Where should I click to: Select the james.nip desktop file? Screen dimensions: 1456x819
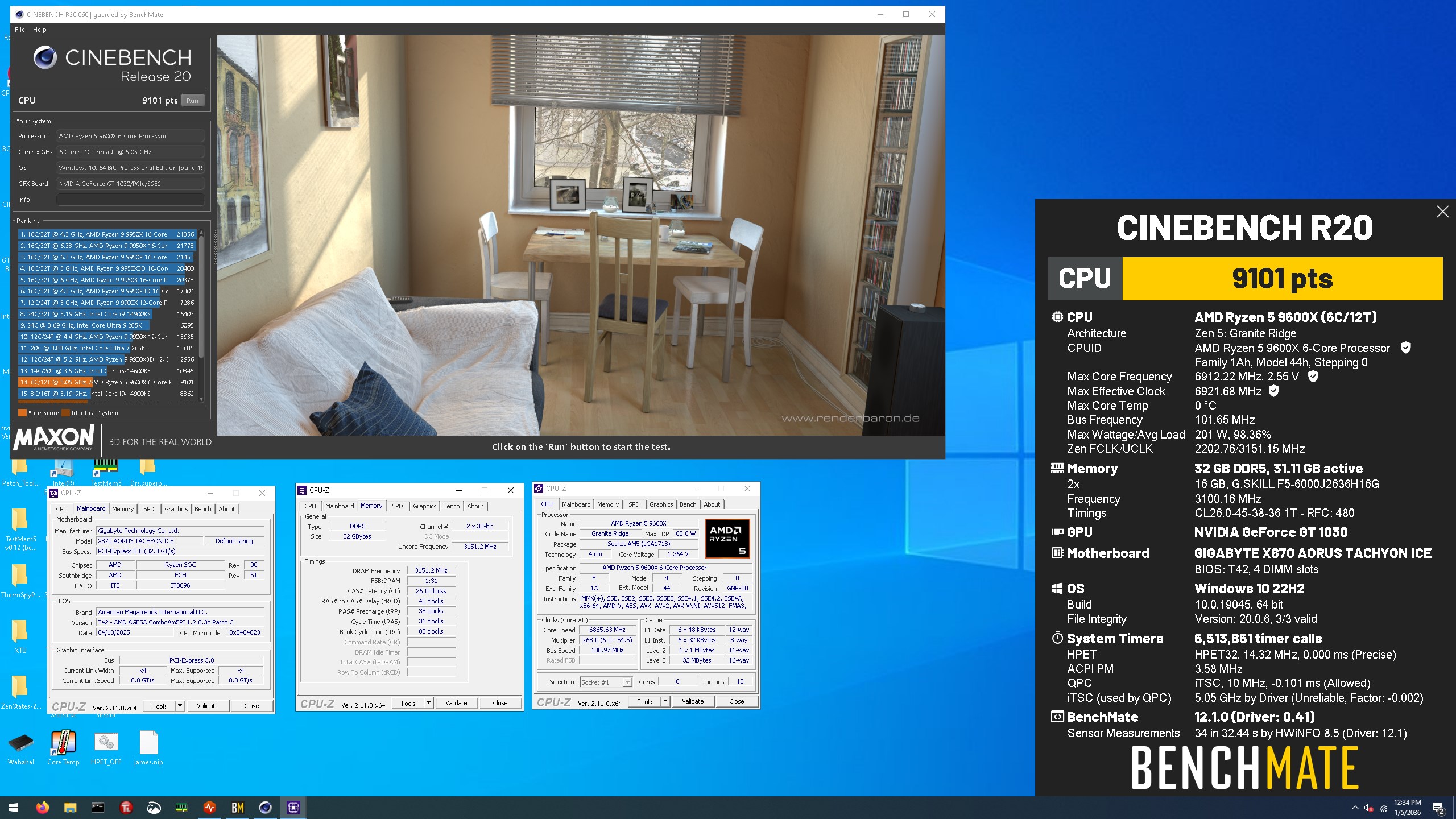click(148, 748)
